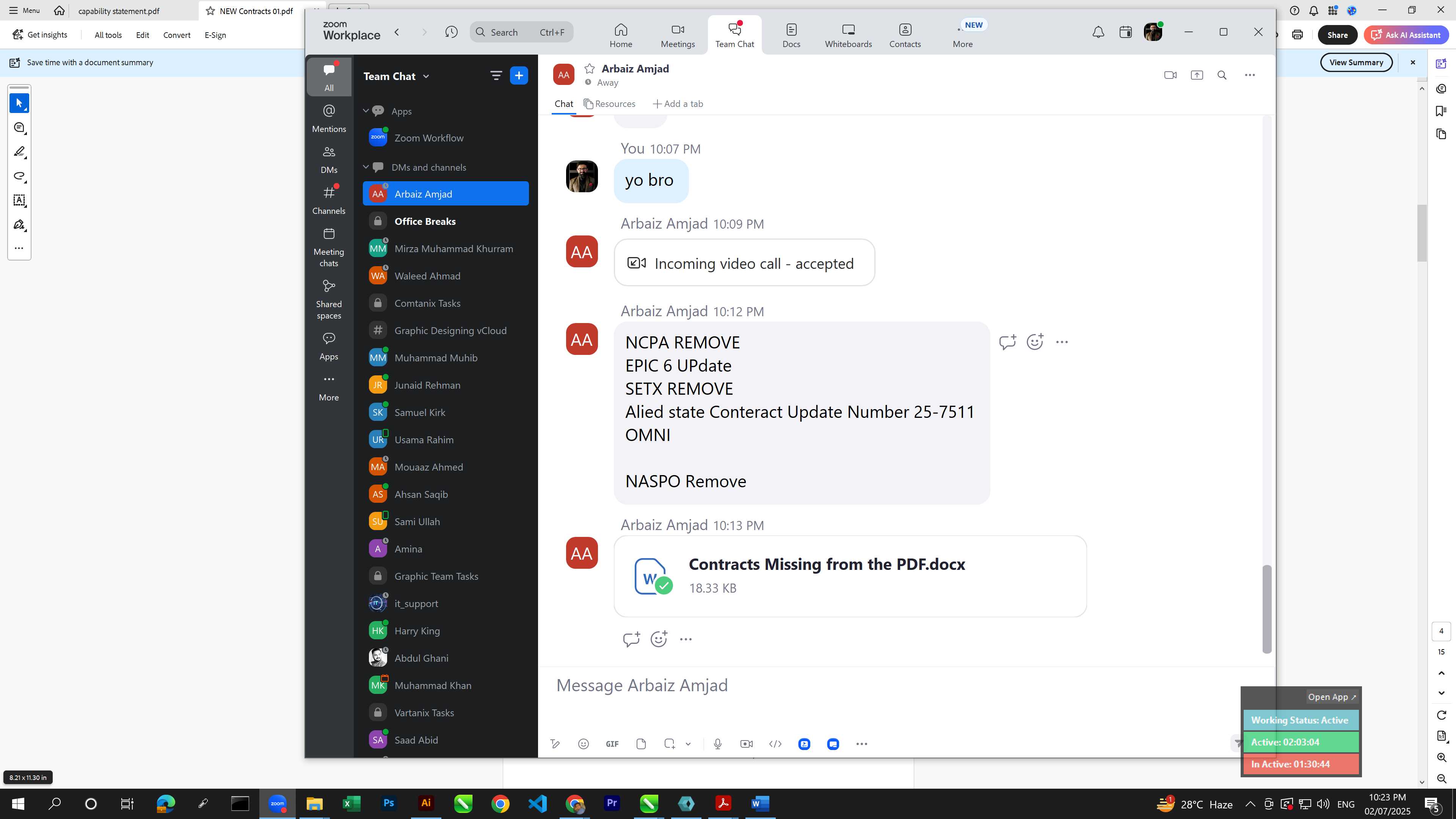Attach a file in the composer
The image size is (1456, 819).
[x=641, y=744]
